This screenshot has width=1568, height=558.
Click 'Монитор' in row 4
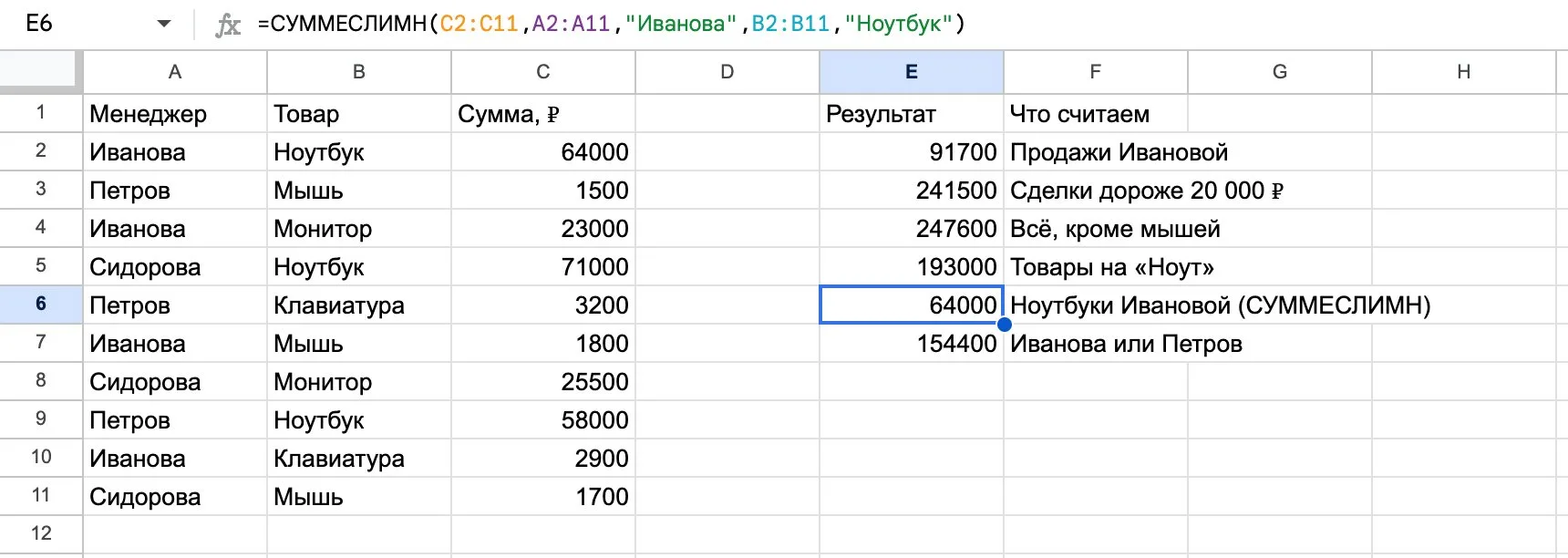359,229
